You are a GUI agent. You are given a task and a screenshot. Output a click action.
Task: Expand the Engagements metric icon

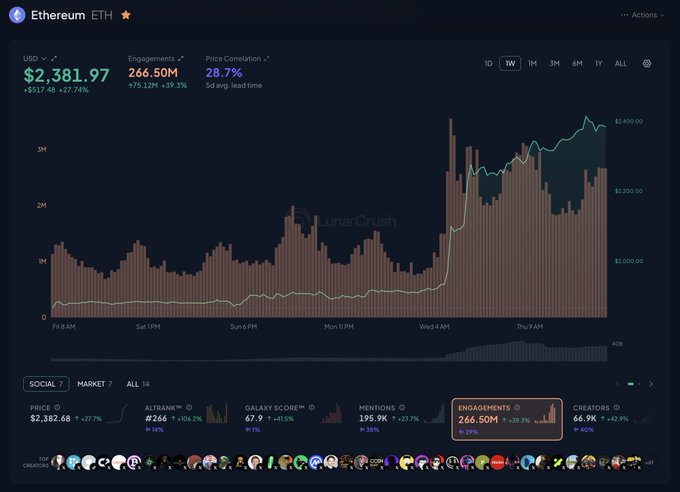[x=180, y=59]
